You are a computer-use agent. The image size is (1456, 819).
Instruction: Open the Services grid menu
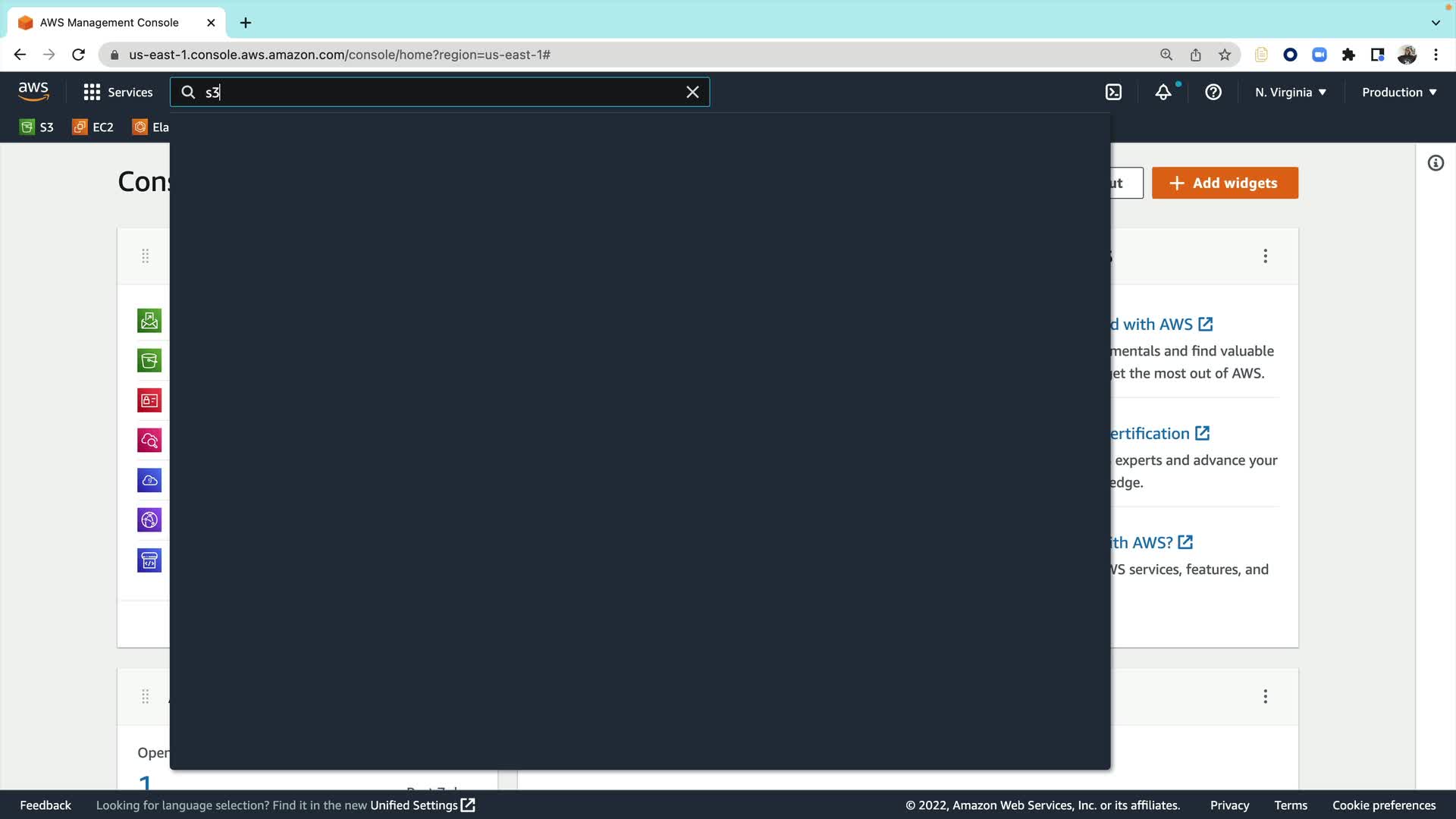tap(118, 92)
